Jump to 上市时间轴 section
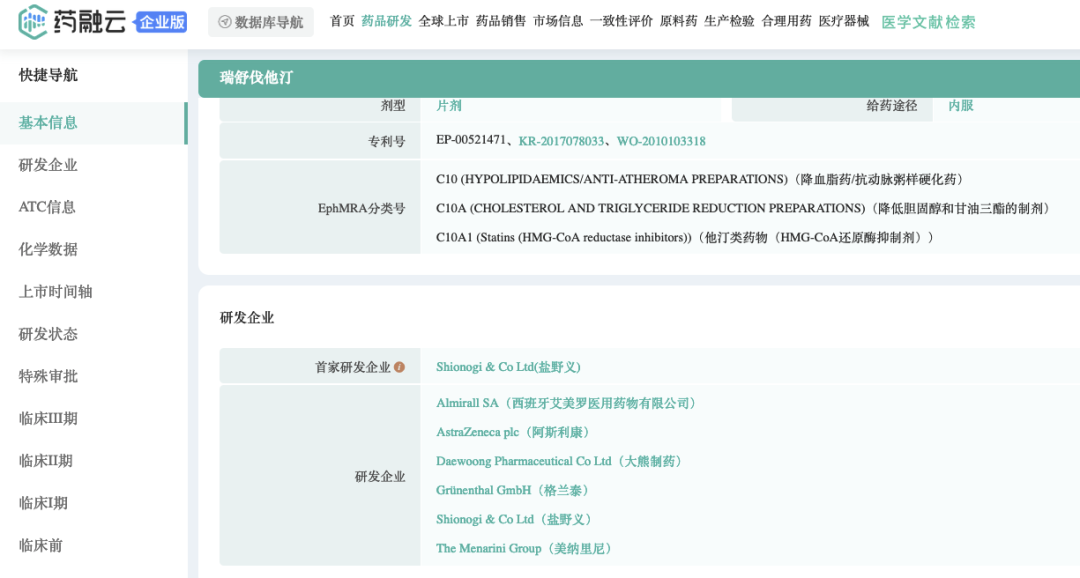 55,292
